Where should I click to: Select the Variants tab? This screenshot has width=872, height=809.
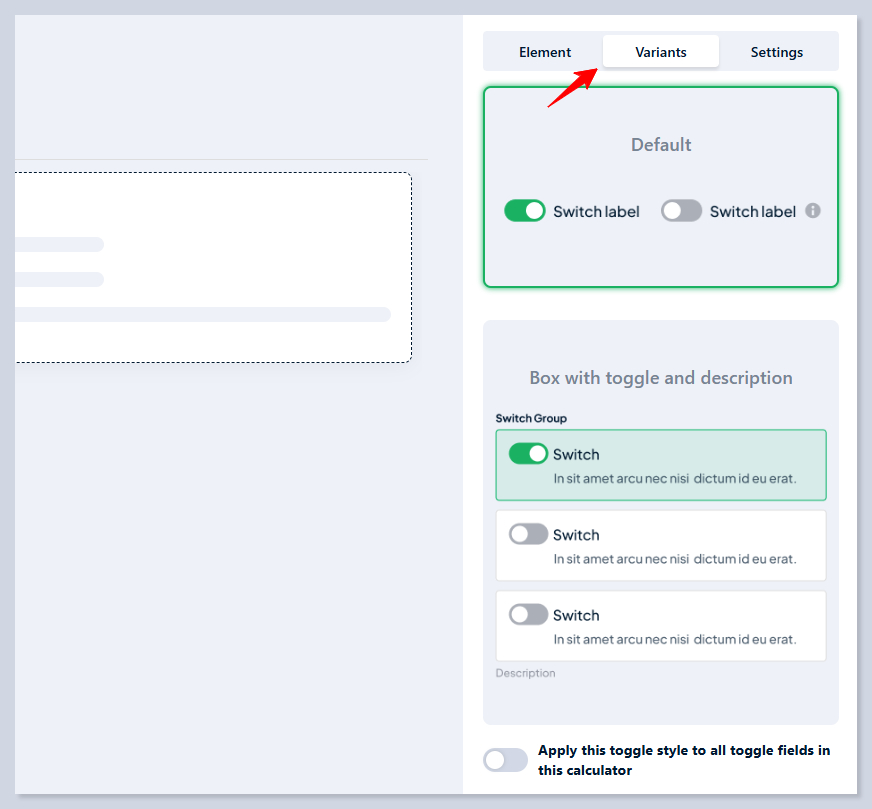point(660,52)
